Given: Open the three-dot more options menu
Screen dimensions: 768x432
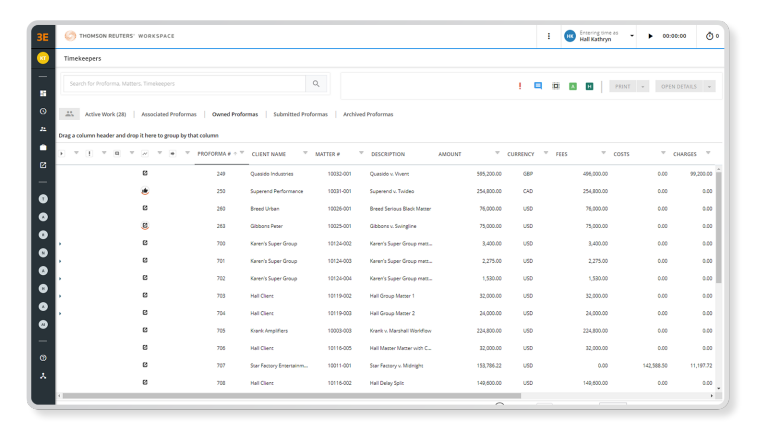Looking at the screenshot, I should [x=548, y=36].
